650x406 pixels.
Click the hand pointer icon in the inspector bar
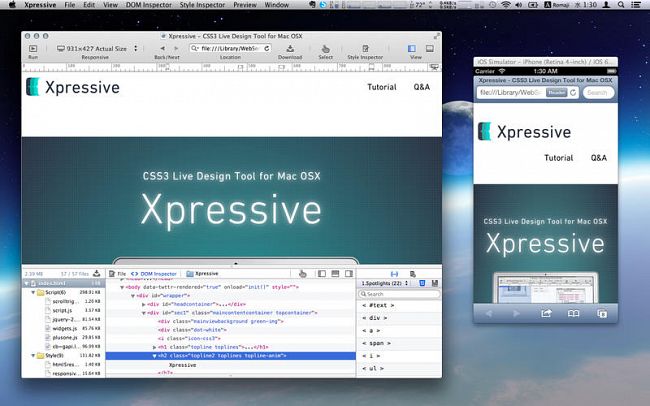pos(301,273)
